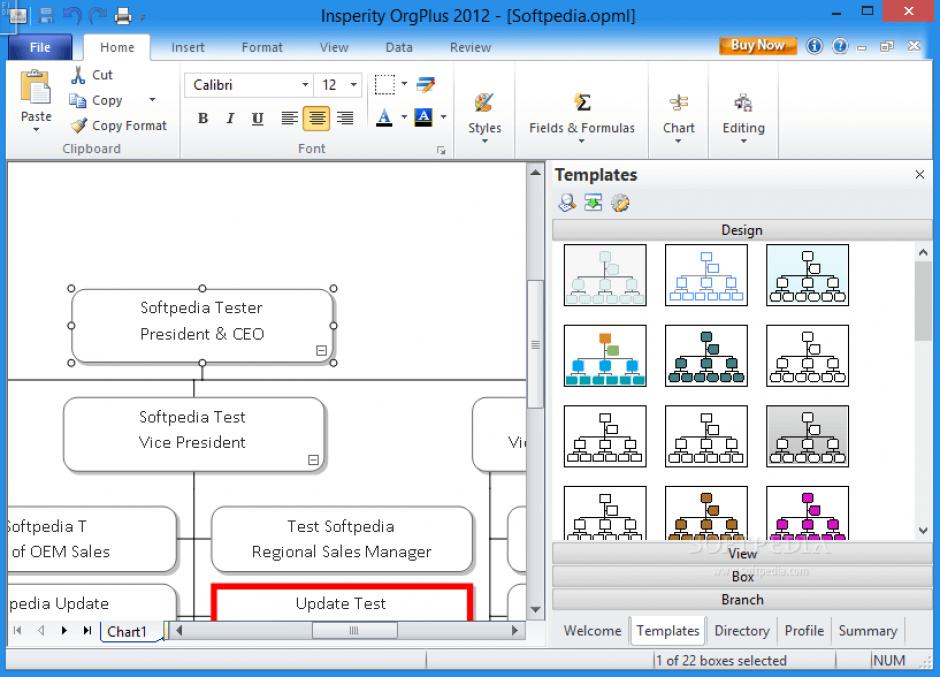The height and width of the screenshot is (677, 940).
Task: Select the Chart1 sheet tab
Action: tap(126, 631)
